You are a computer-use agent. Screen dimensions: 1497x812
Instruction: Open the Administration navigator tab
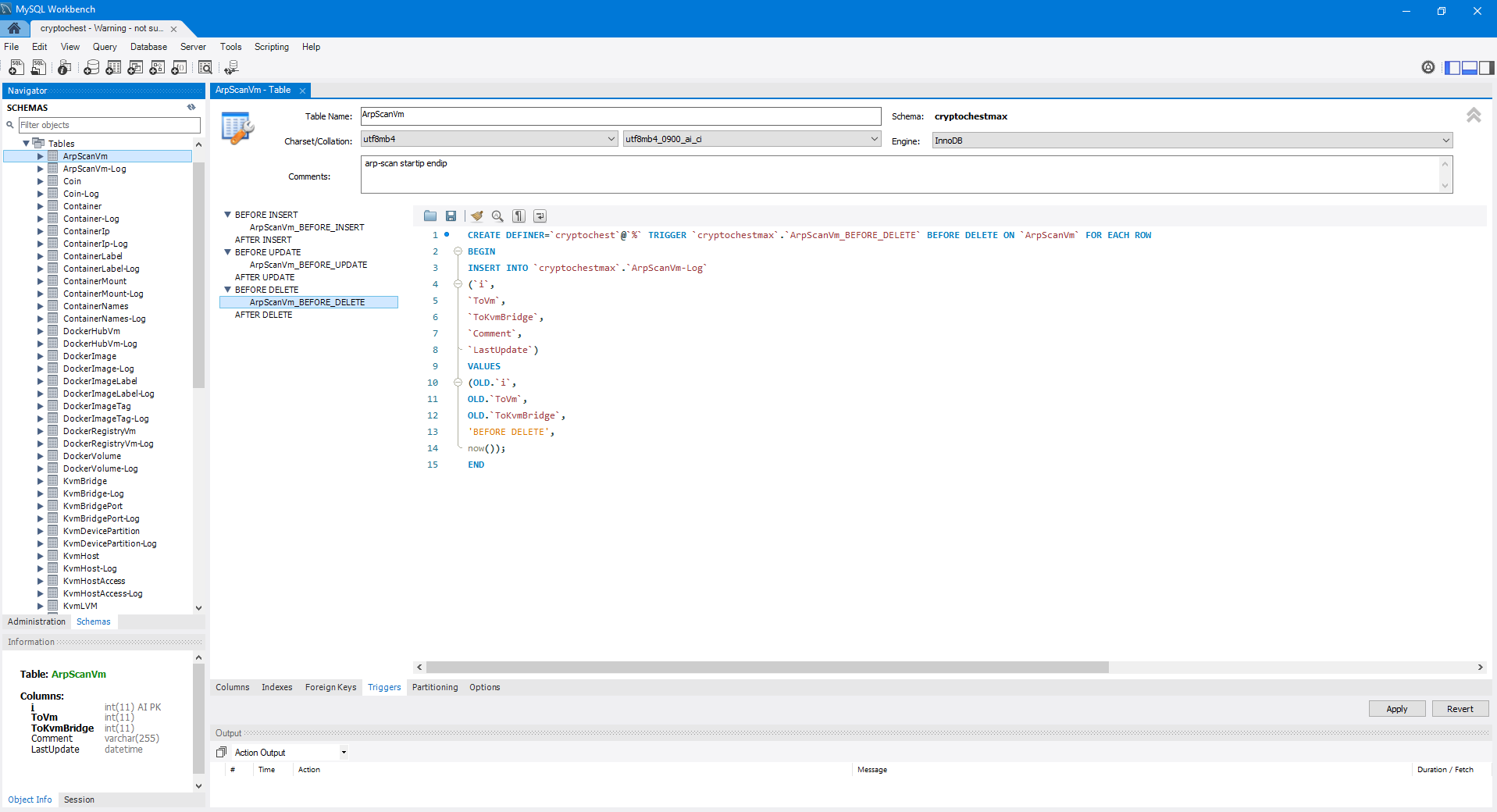(37, 621)
